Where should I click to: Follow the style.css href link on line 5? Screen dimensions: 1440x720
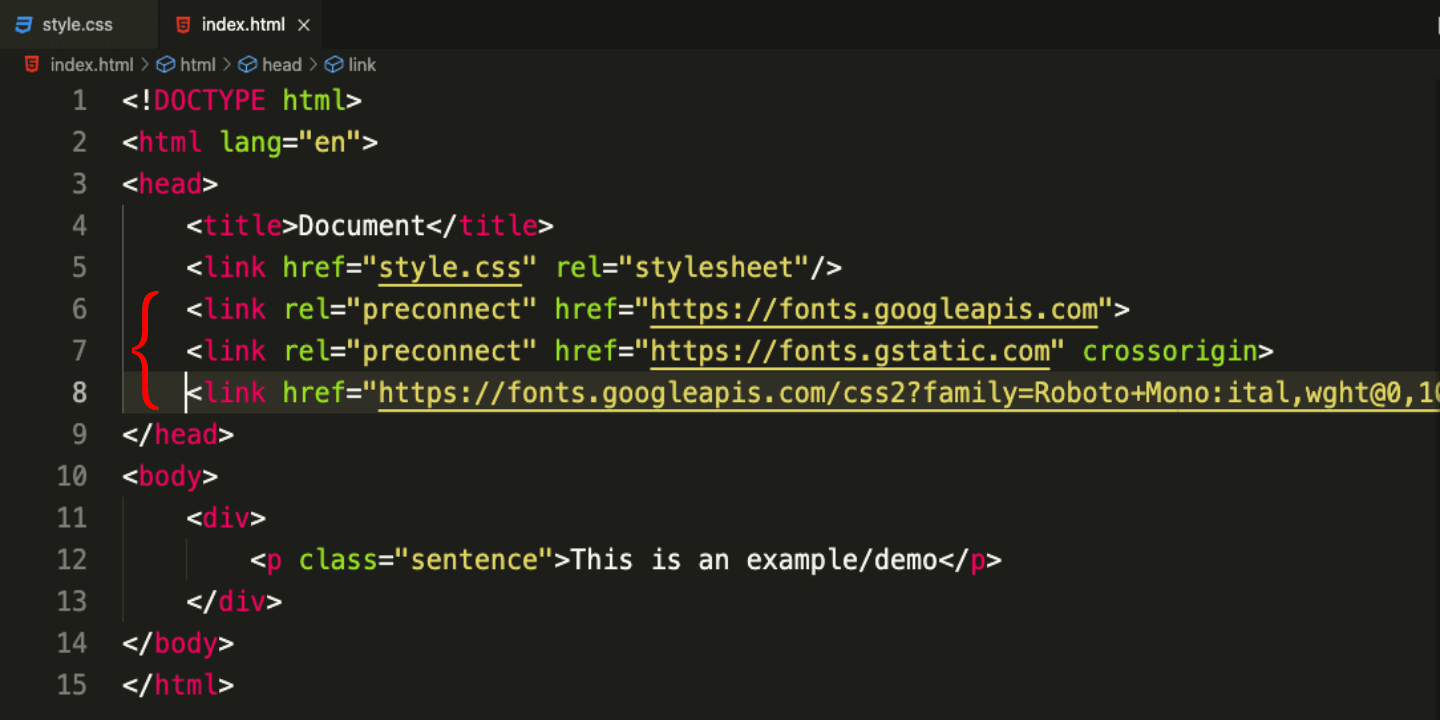(x=450, y=268)
